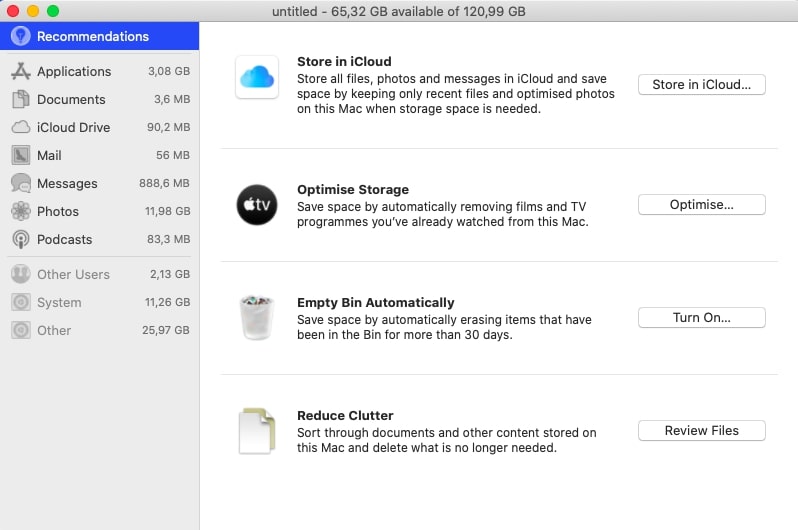Open the Podcasts icon in sidebar
This screenshot has height=530, width=798.
tap(20, 239)
